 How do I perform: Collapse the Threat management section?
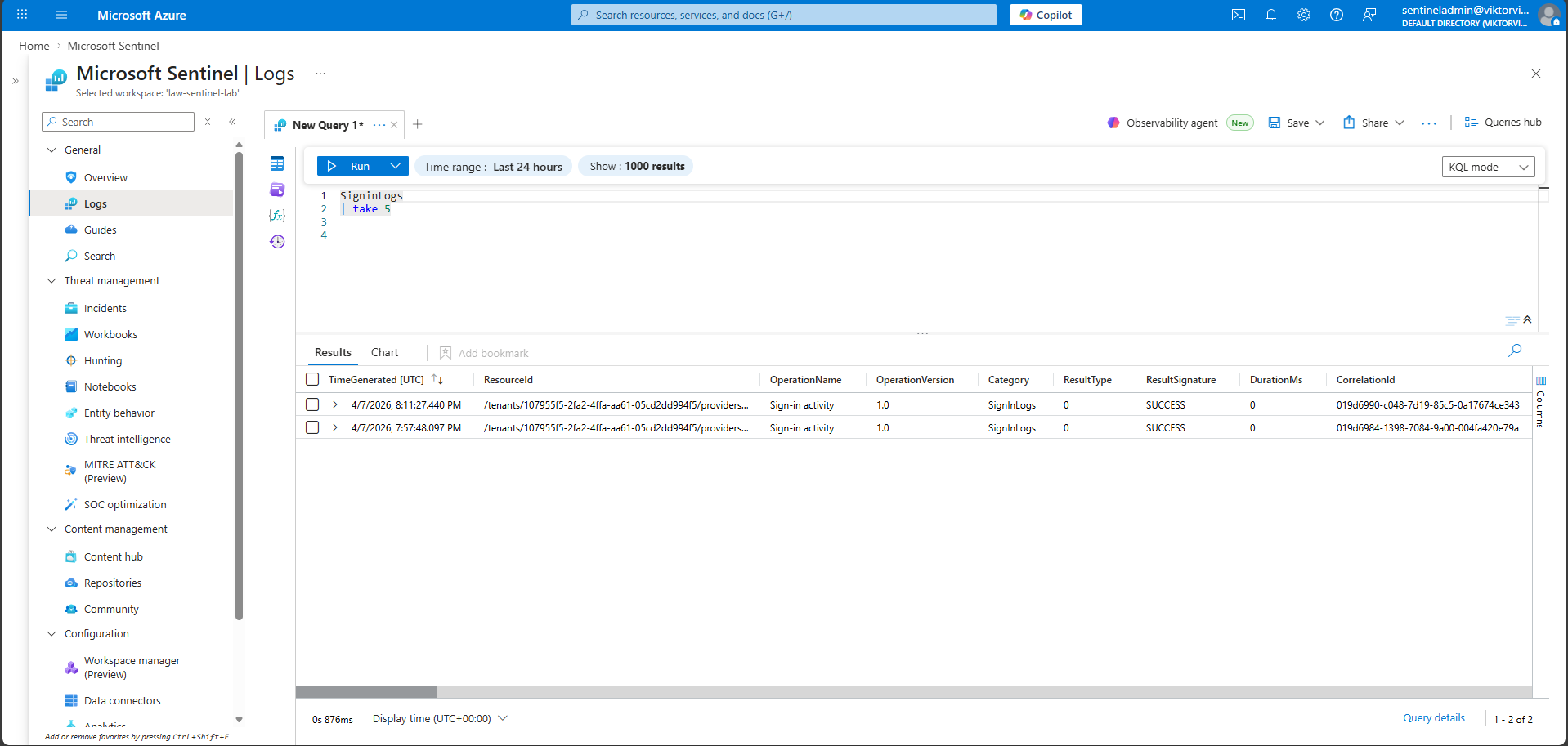[52, 280]
